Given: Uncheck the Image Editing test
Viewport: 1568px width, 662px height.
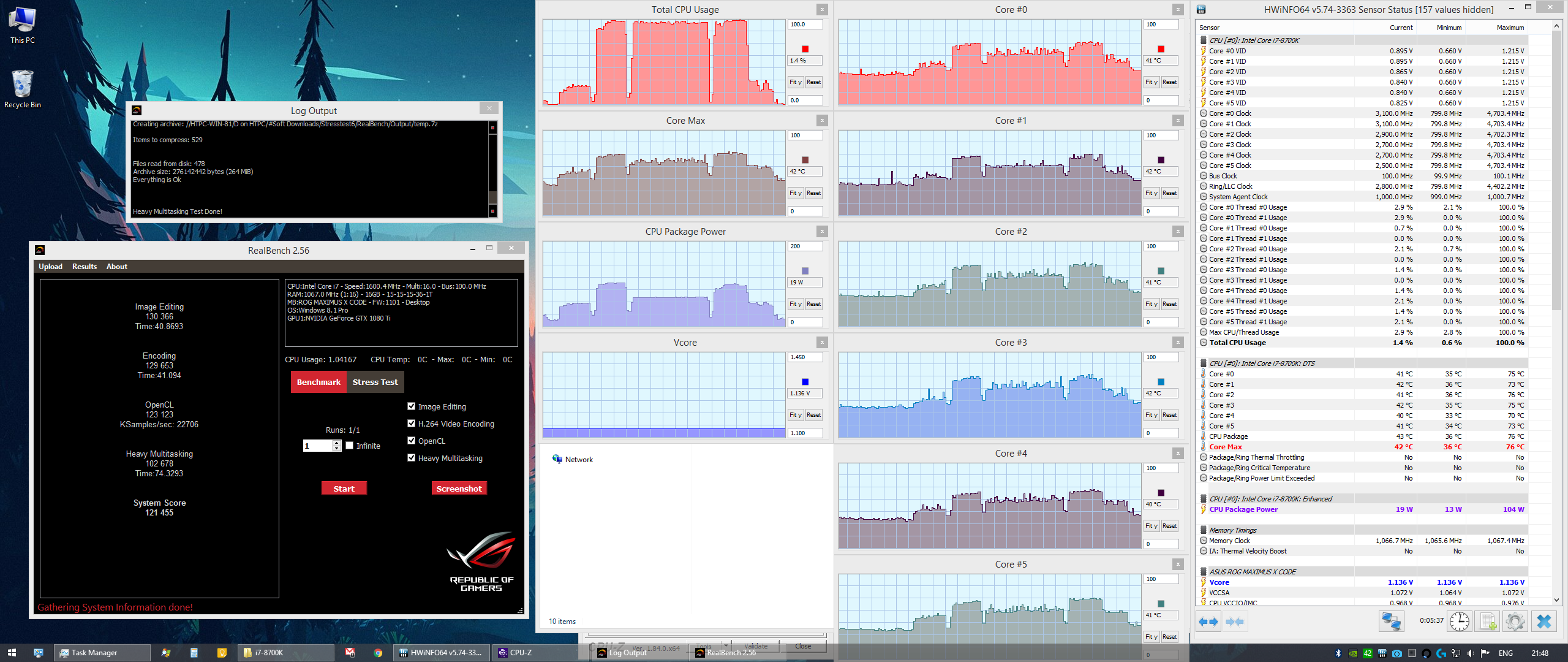Looking at the screenshot, I should [412, 406].
